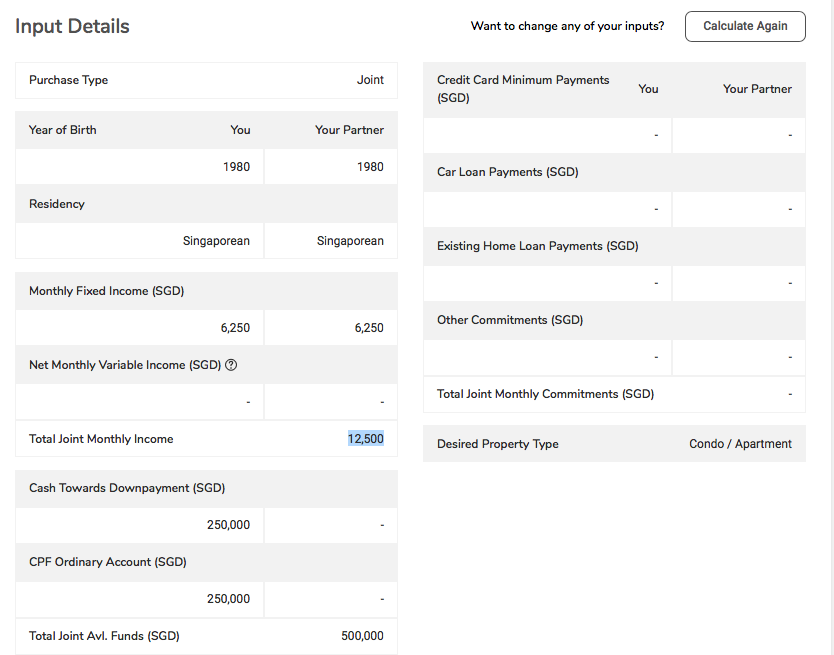Click the Condo / Apartment property type value
This screenshot has height=655, width=834.
pos(740,444)
